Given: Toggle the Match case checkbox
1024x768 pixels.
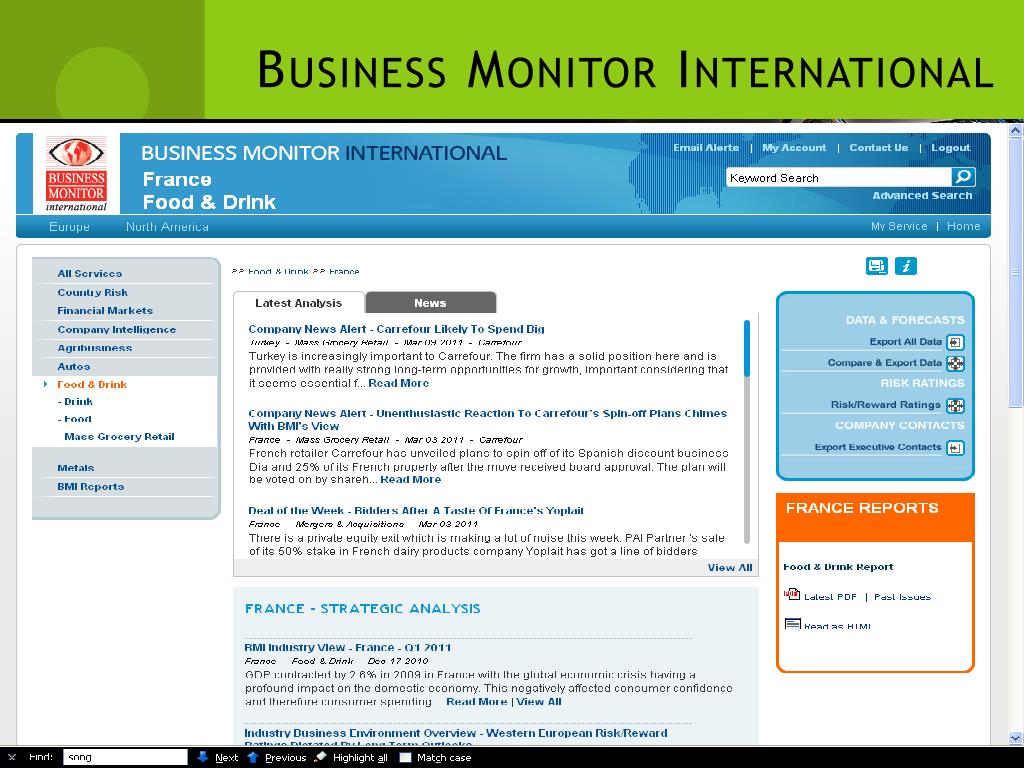Looking at the screenshot, I should coord(406,758).
